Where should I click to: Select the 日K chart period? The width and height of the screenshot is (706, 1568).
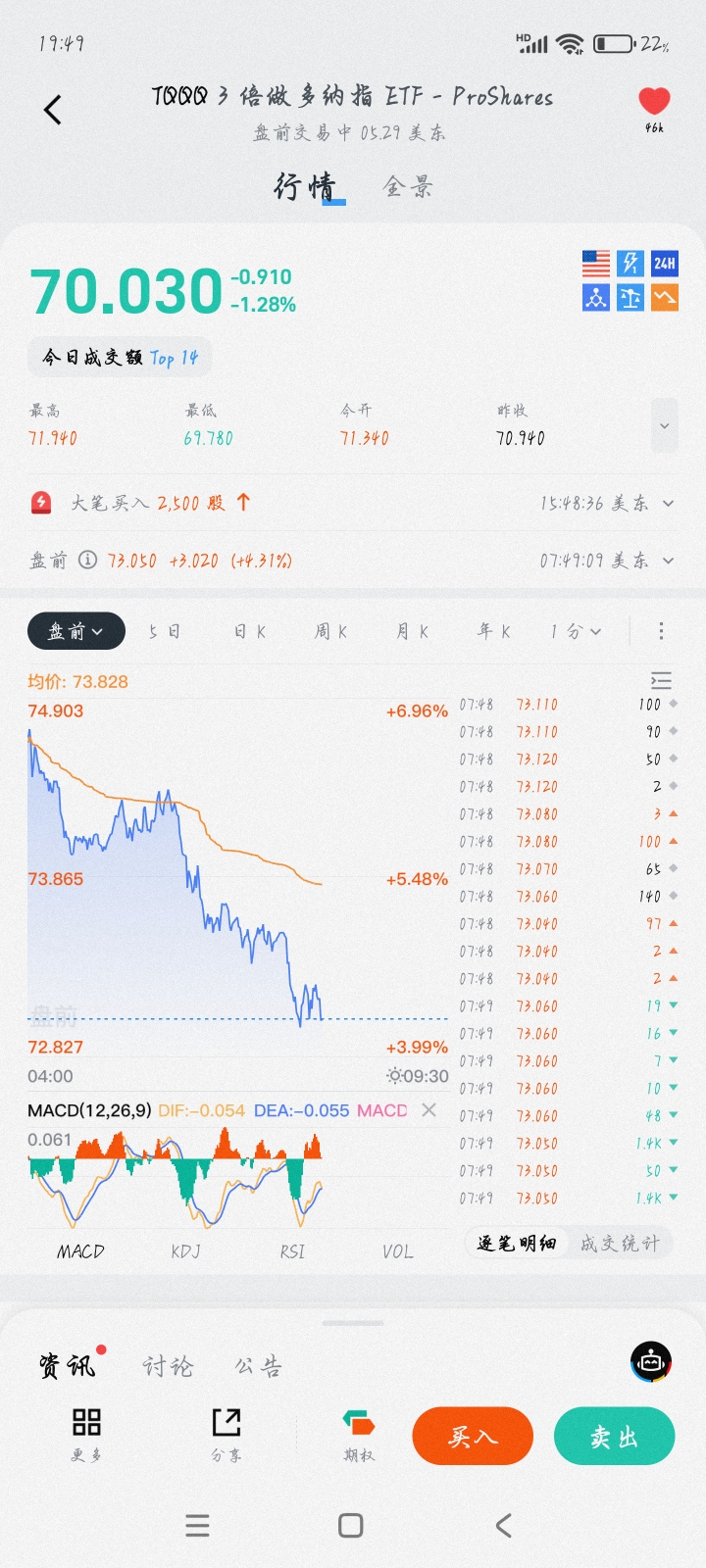click(250, 631)
